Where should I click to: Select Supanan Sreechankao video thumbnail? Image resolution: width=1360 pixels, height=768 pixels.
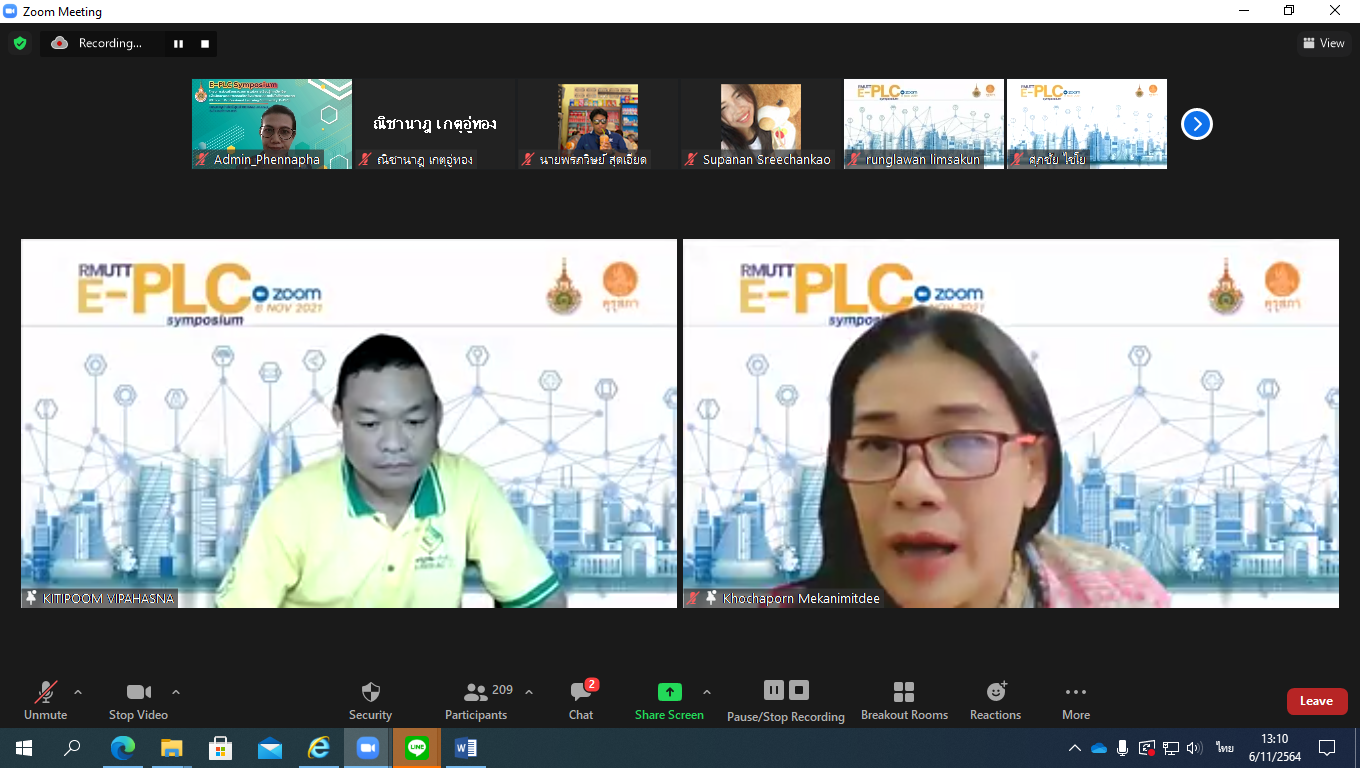[x=760, y=124]
